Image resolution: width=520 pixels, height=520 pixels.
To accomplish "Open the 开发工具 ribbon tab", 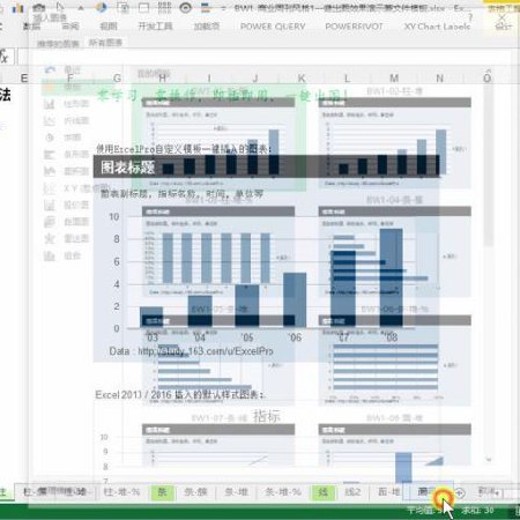I will pos(155,26).
